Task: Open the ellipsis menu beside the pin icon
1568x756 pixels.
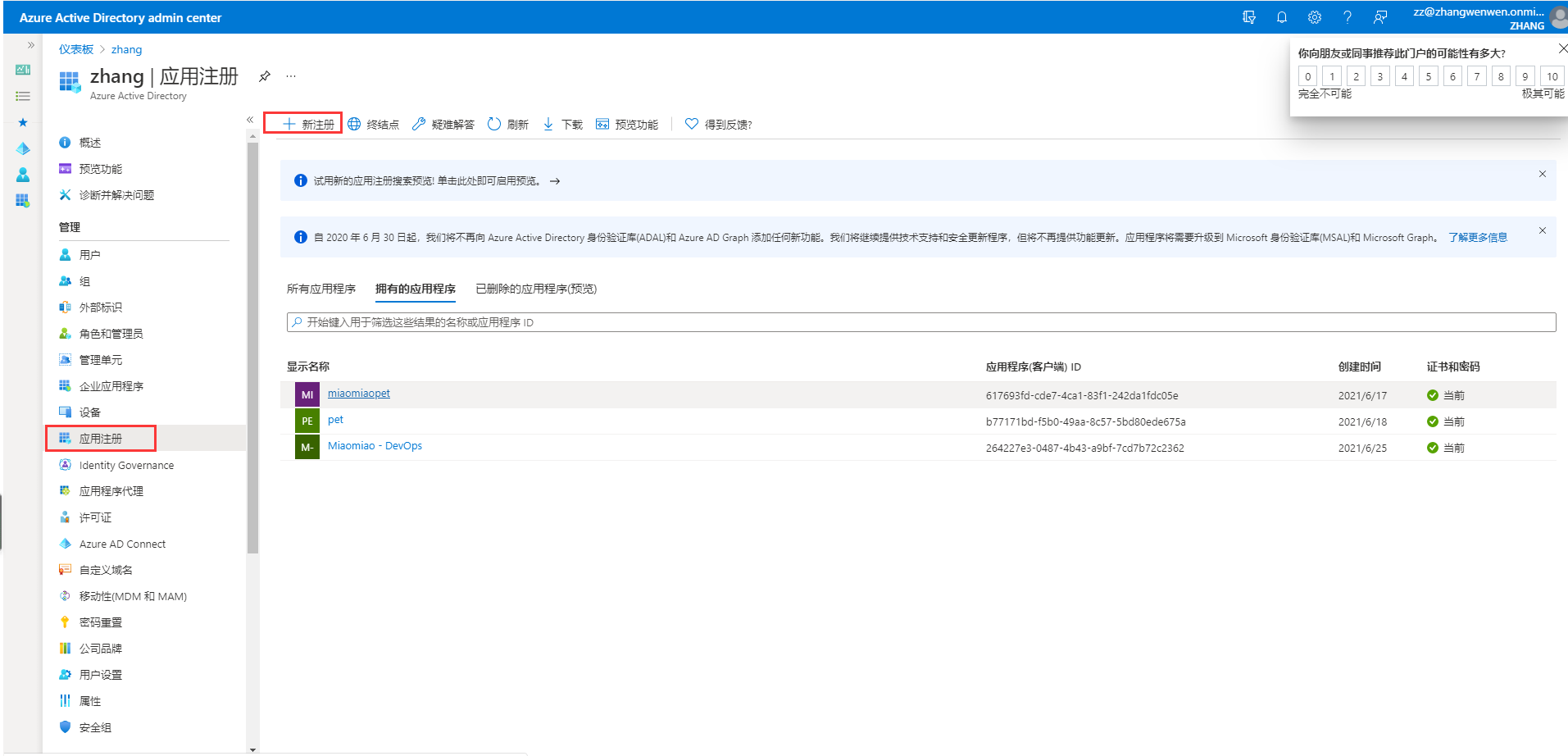Action: [x=291, y=75]
